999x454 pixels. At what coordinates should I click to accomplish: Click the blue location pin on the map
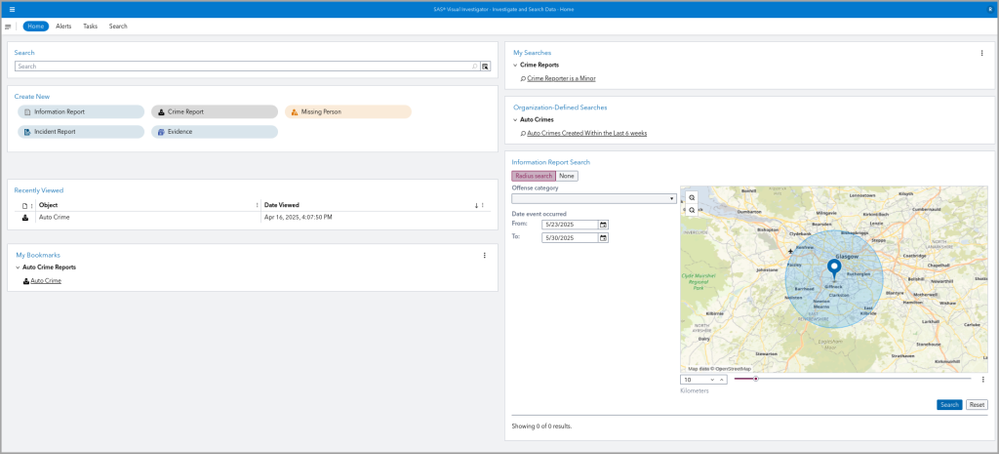pyautogui.click(x=834, y=268)
